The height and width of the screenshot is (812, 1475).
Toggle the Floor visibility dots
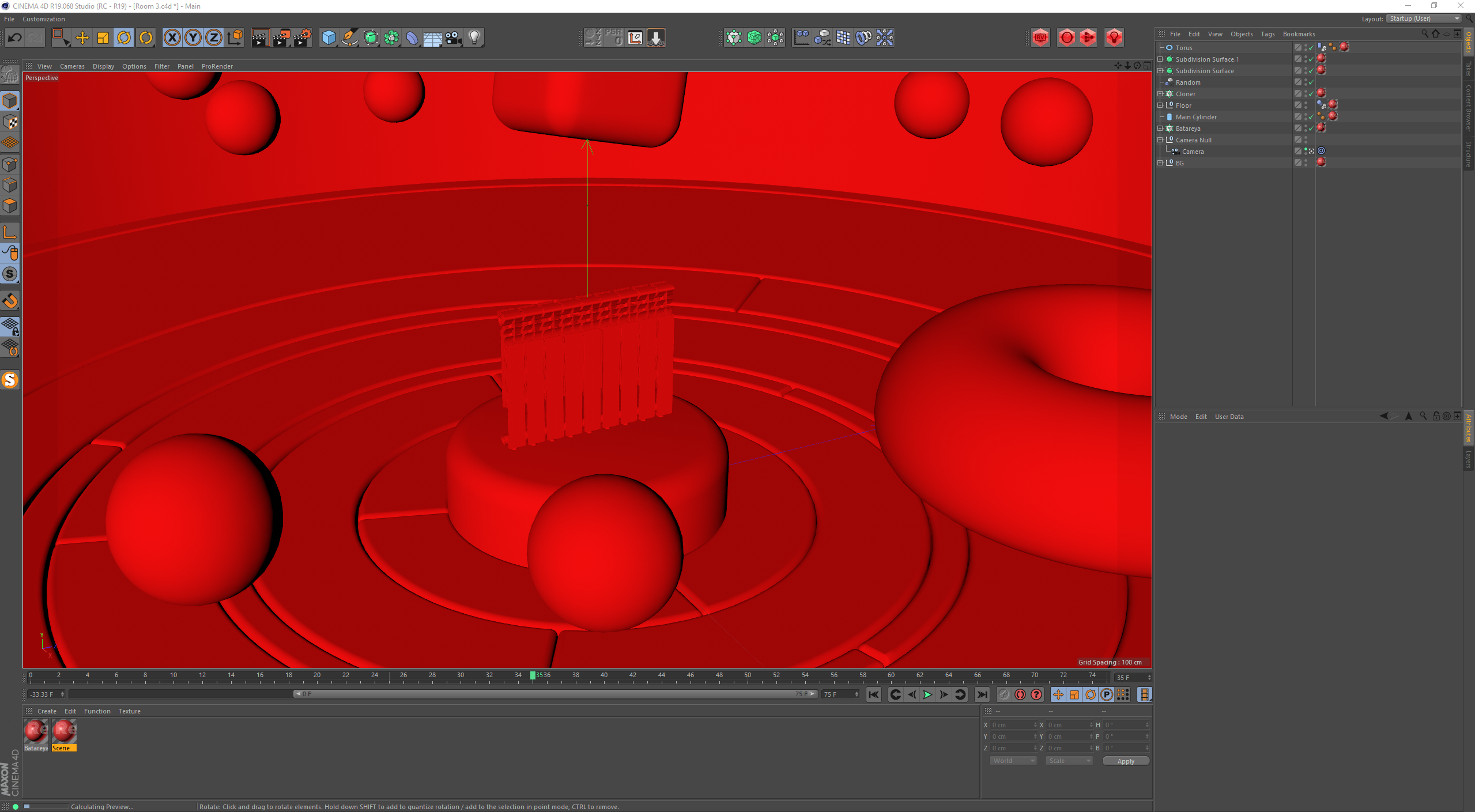[x=1306, y=105]
